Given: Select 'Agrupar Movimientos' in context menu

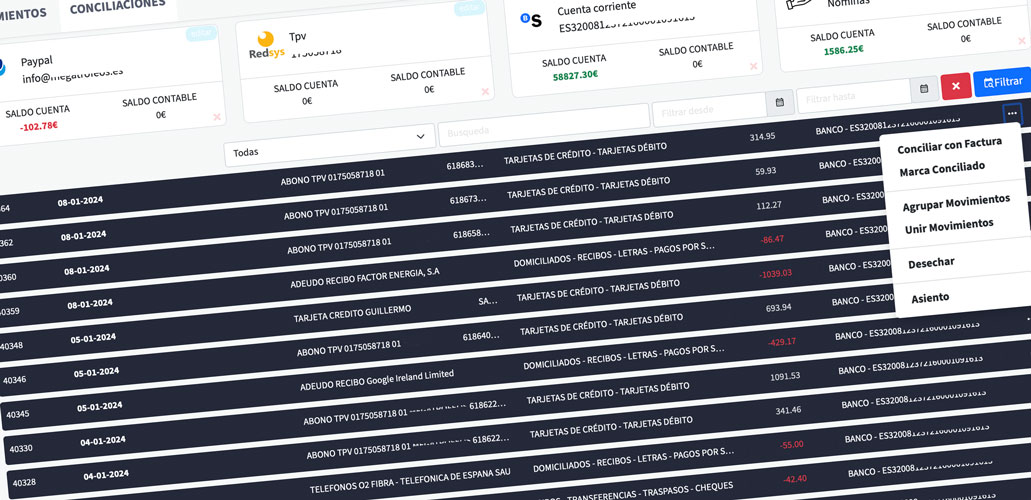Looking at the screenshot, I should coord(956,201).
